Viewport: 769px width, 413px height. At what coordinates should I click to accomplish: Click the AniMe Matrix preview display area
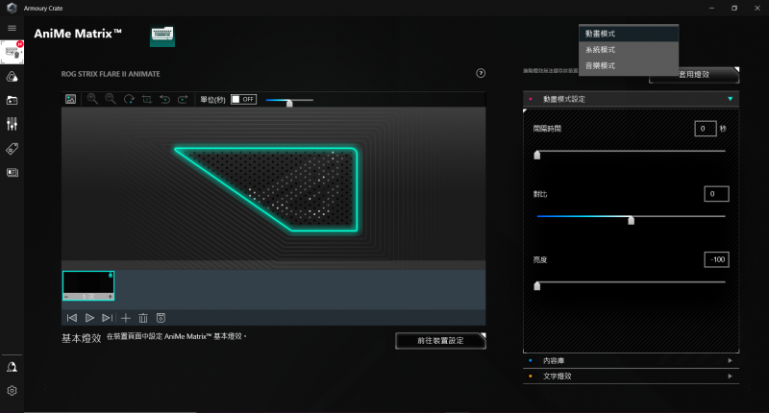(x=274, y=184)
